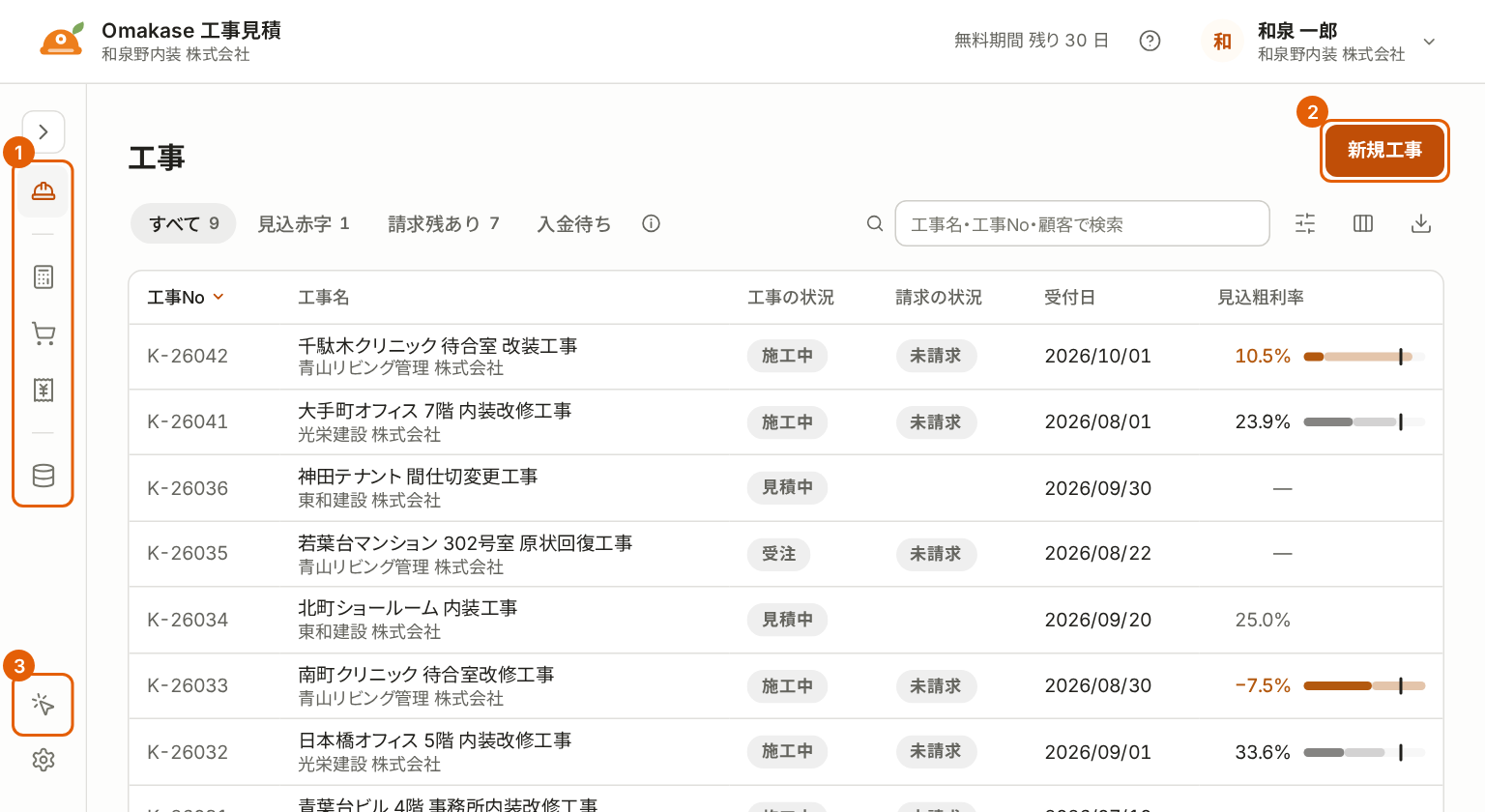The width and height of the screenshot is (1485, 812).
Task: Sort by the 工事No column header
Action: [186, 297]
